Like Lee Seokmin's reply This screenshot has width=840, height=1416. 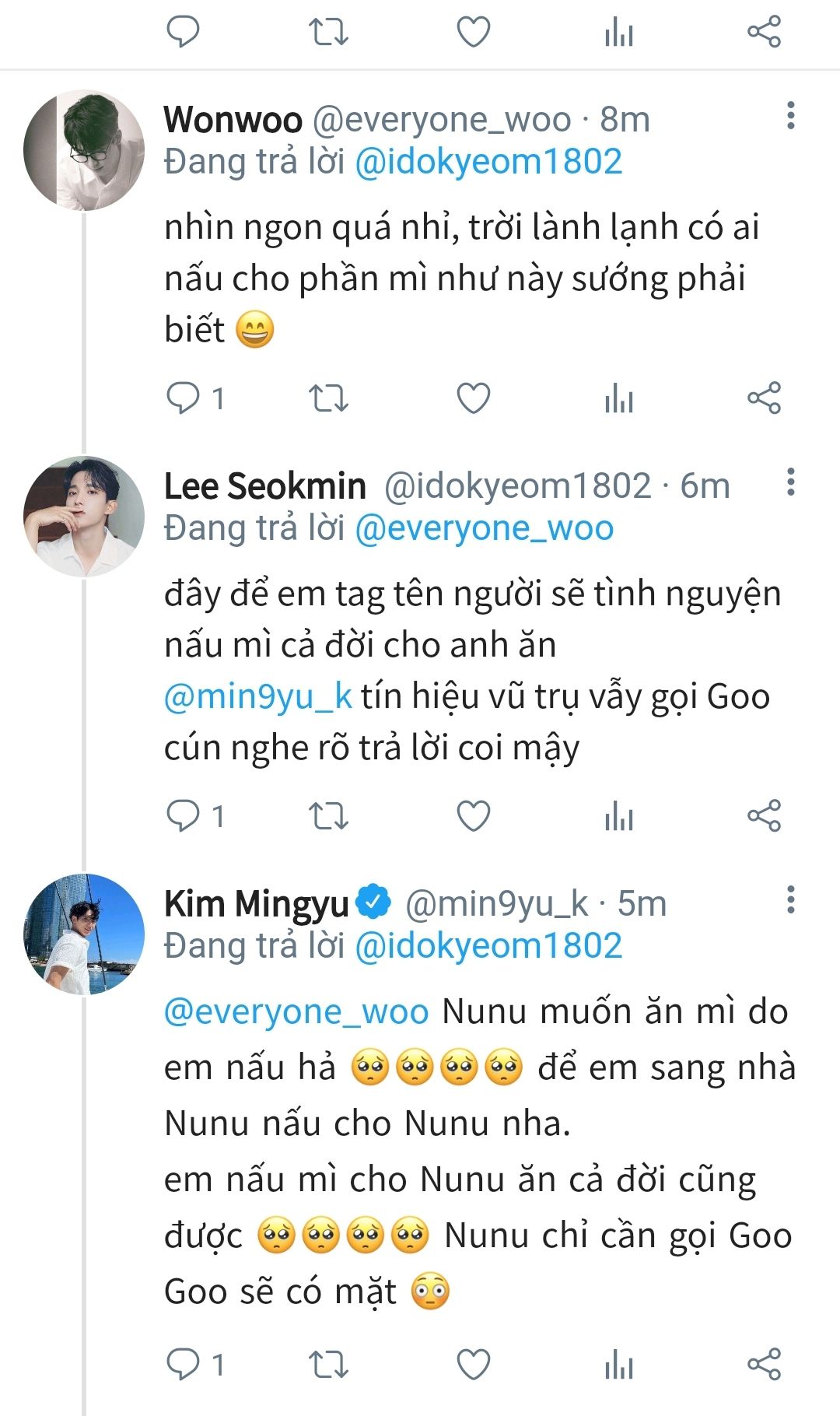[x=473, y=816]
